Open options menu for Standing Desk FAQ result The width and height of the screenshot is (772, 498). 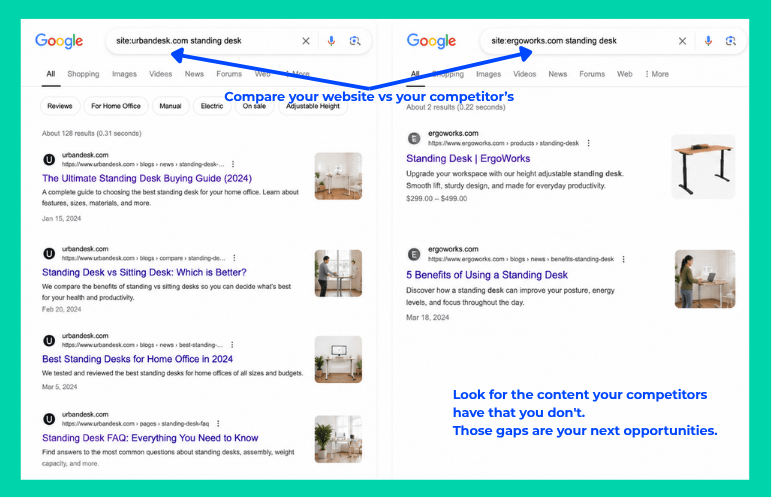[x=218, y=424]
